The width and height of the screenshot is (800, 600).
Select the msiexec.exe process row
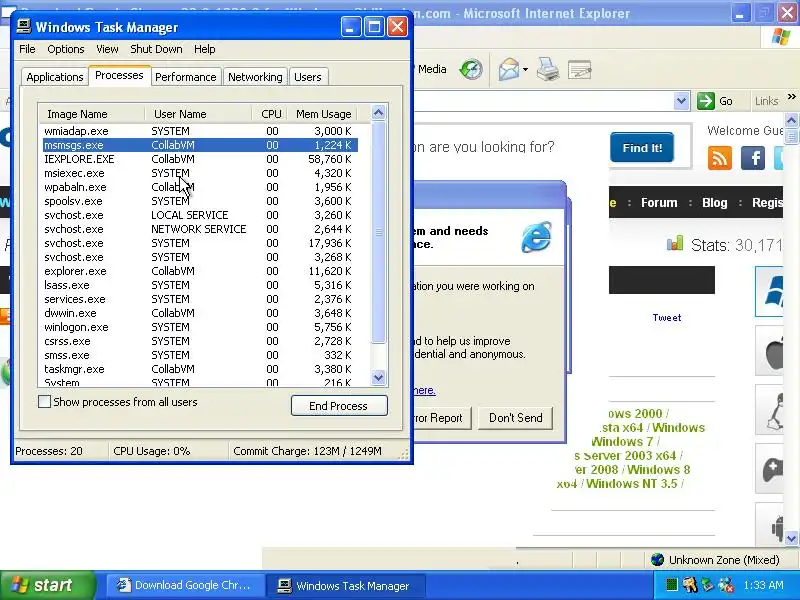[200, 173]
